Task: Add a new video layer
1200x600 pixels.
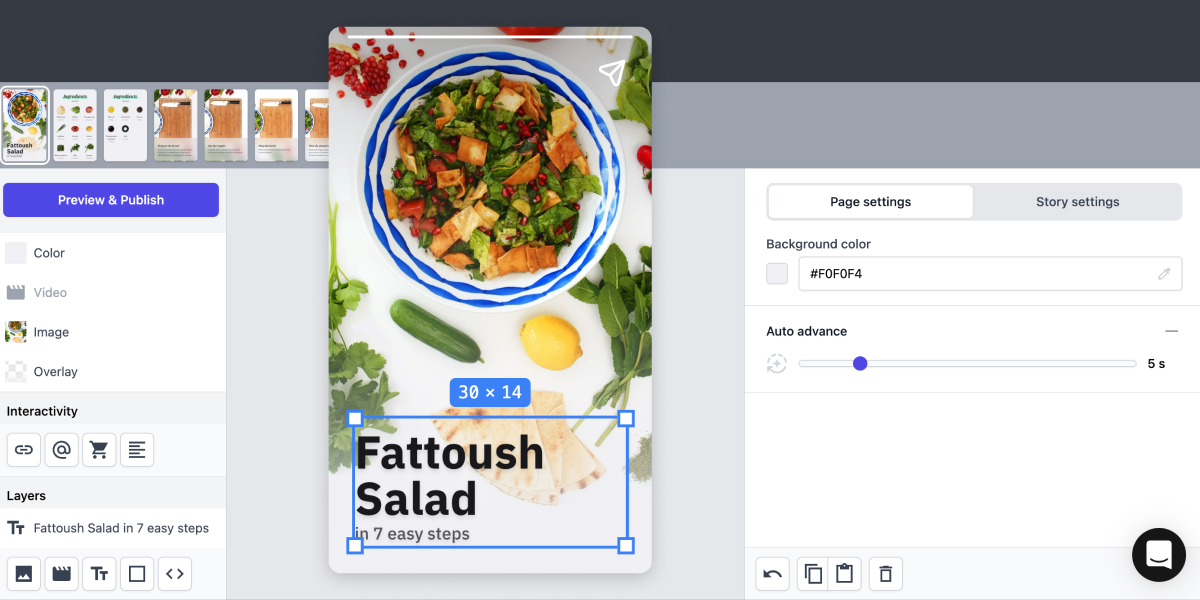Action: (61, 573)
